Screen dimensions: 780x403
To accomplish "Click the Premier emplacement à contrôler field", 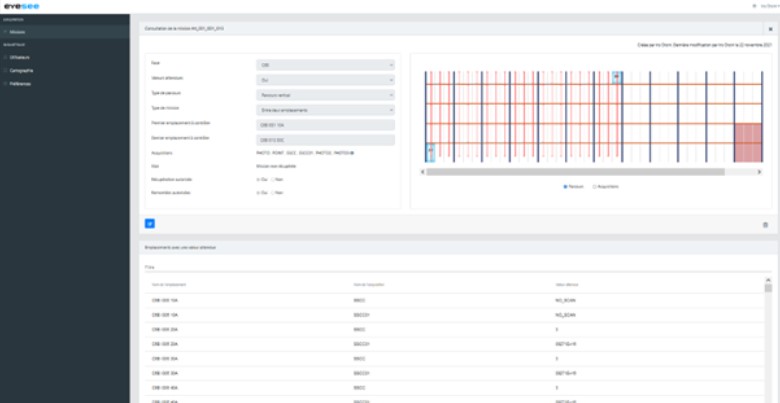I will click(325, 125).
